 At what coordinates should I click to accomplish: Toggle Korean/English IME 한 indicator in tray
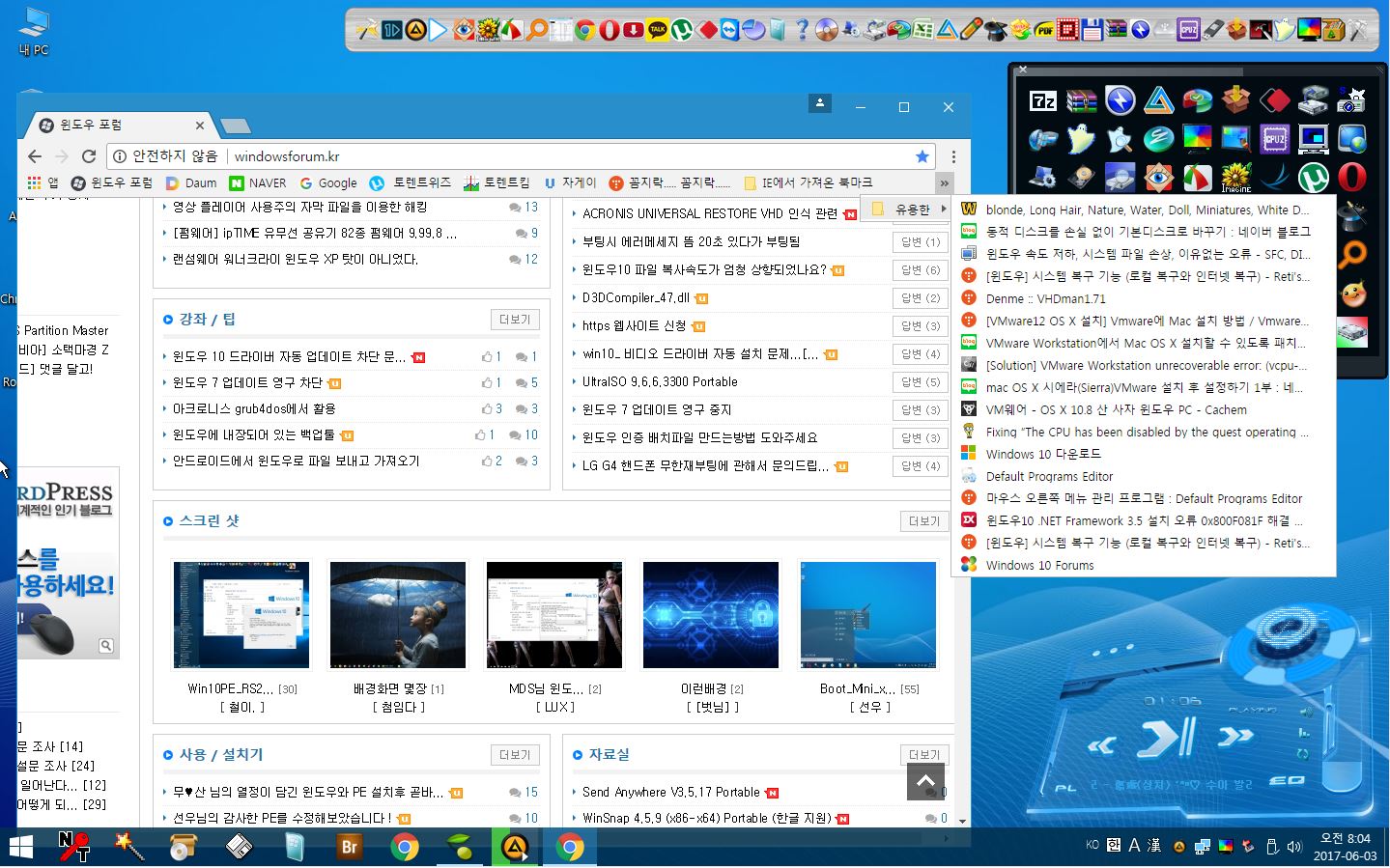point(1113,846)
